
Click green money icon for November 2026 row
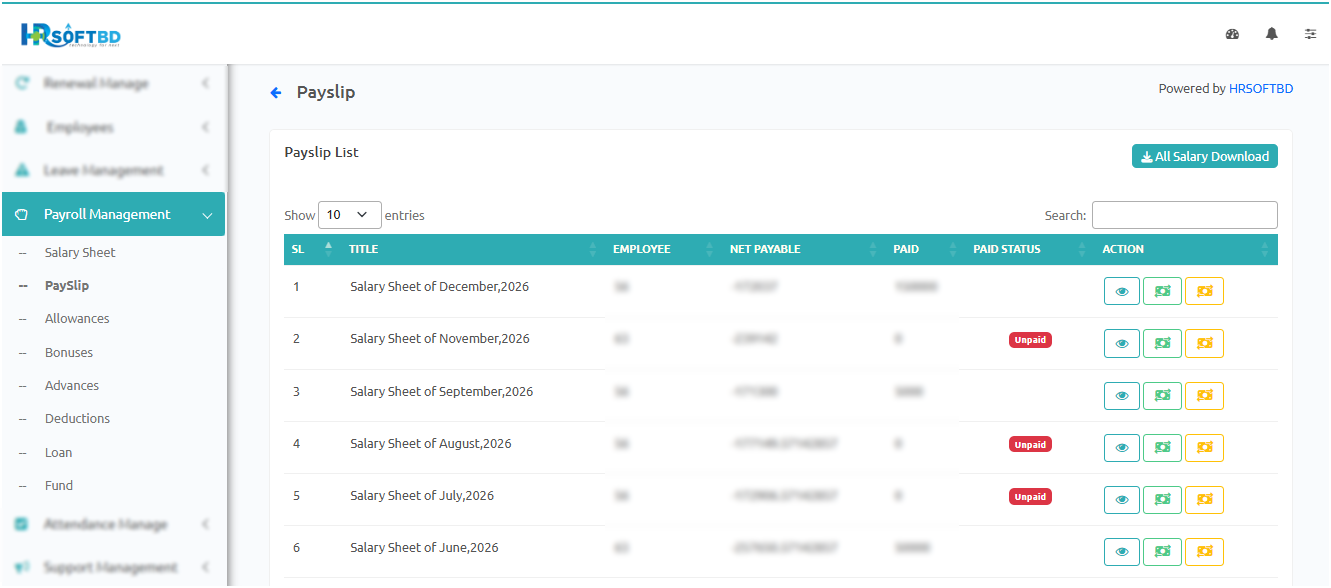[1162, 343]
